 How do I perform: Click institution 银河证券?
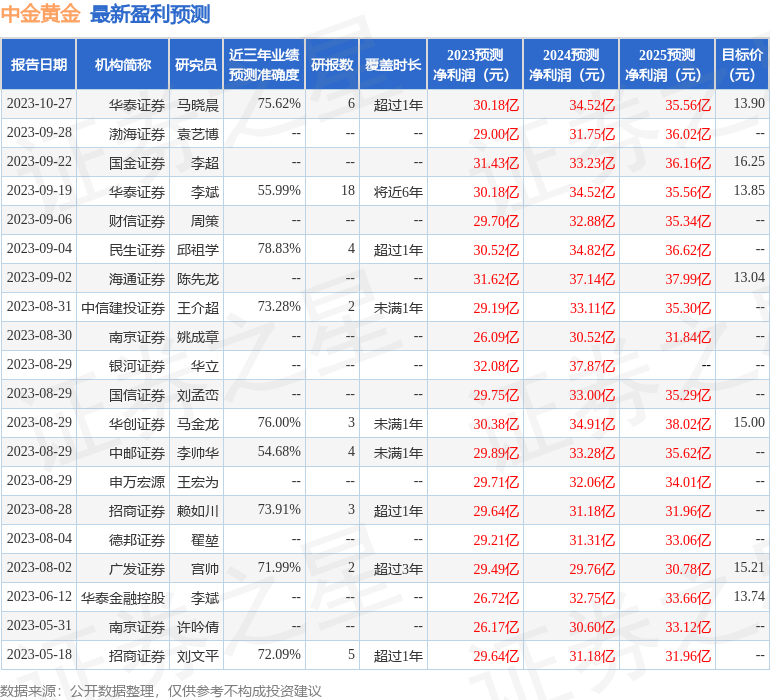tap(137, 366)
